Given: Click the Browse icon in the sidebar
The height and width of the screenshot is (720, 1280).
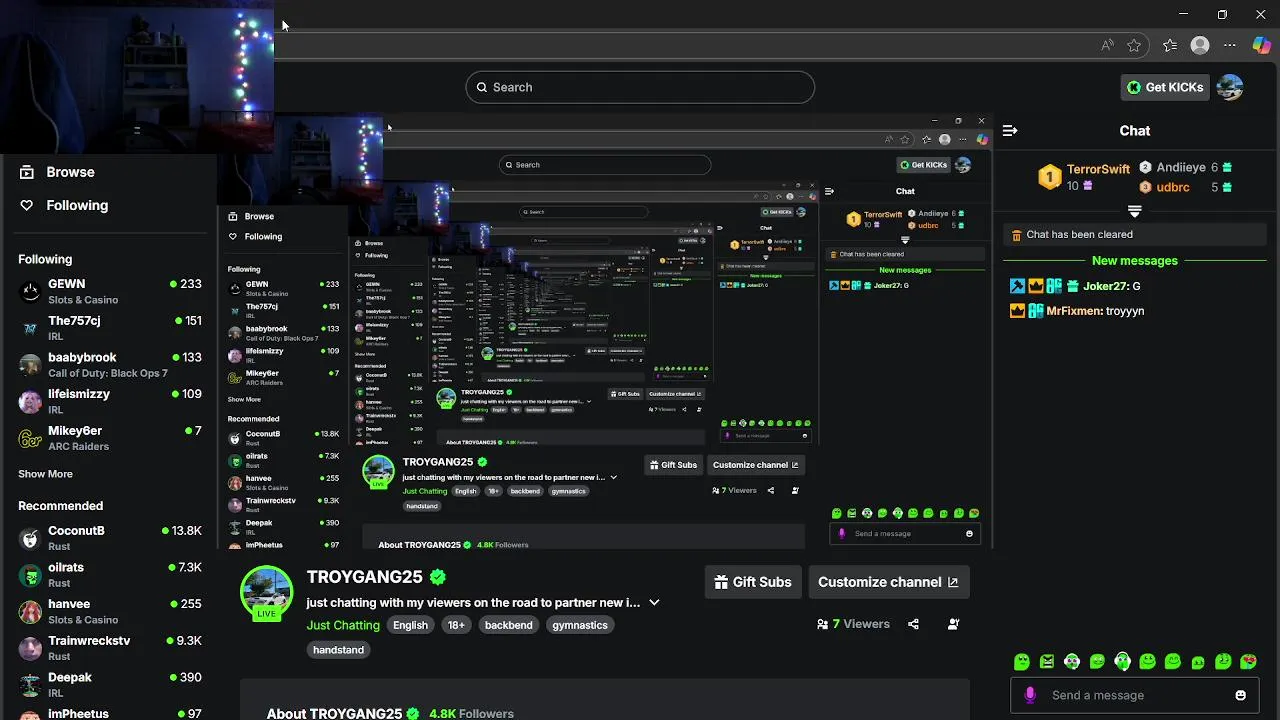Looking at the screenshot, I should (x=27, y=172).
